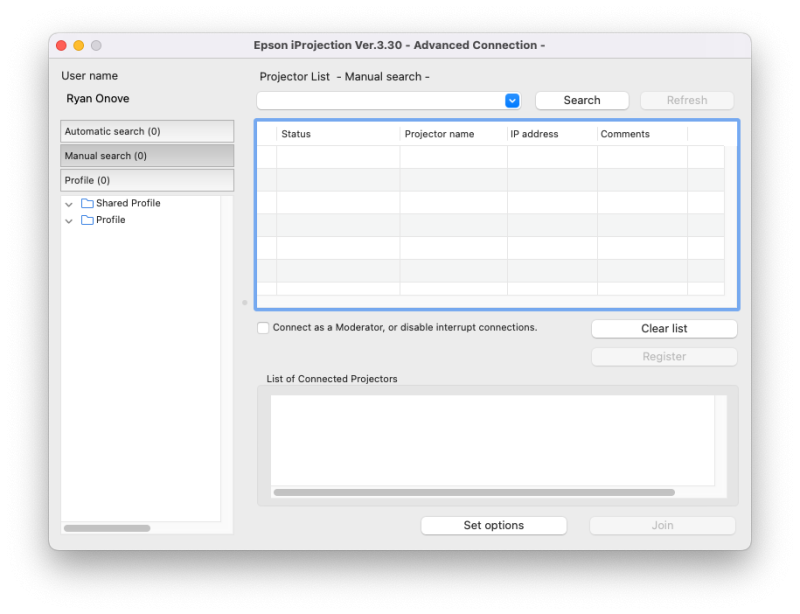Click the projector address input field
This screenshot has width=800, height=614.
[380, 100]
